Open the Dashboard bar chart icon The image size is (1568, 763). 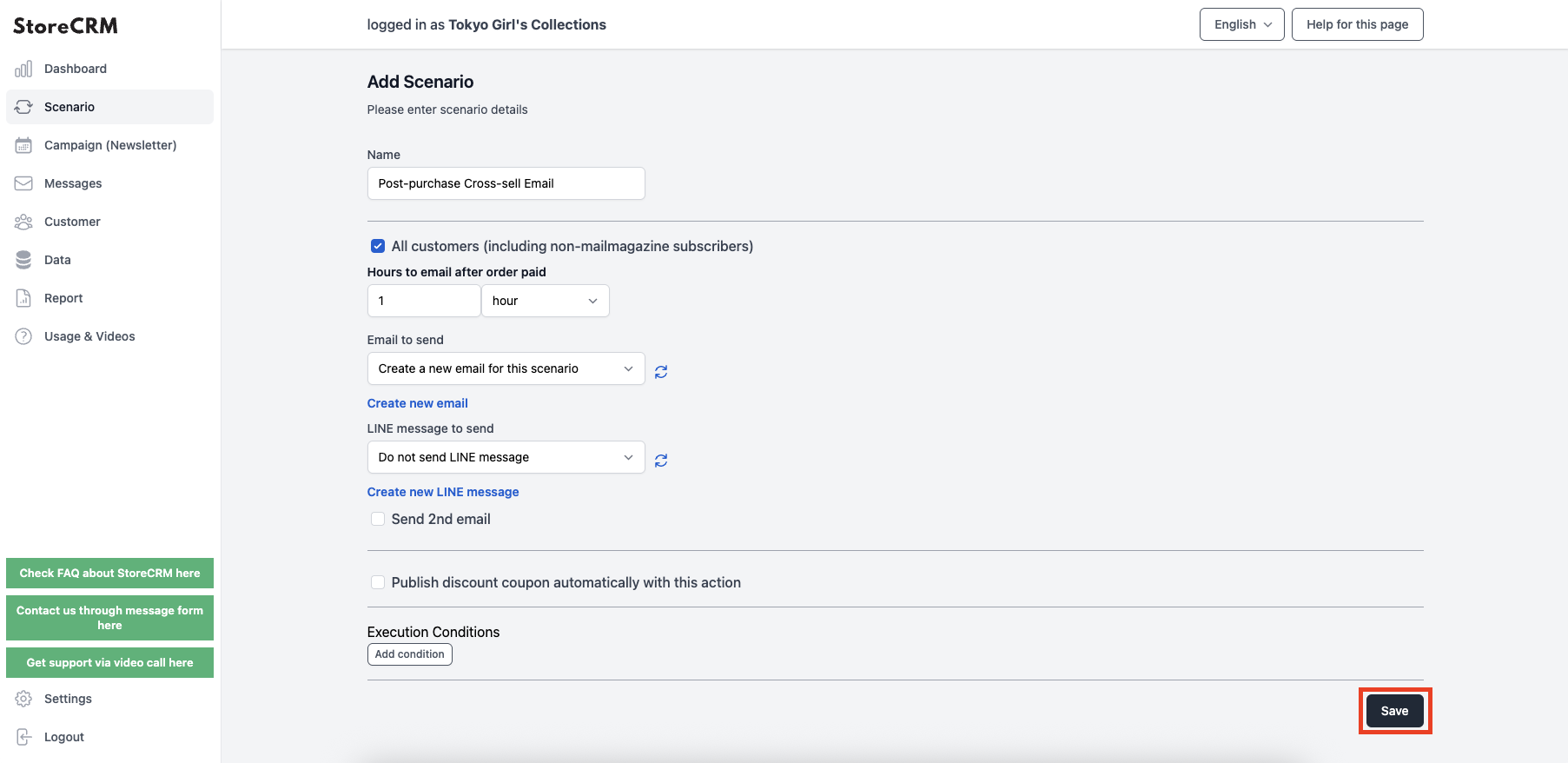(23, 69)
